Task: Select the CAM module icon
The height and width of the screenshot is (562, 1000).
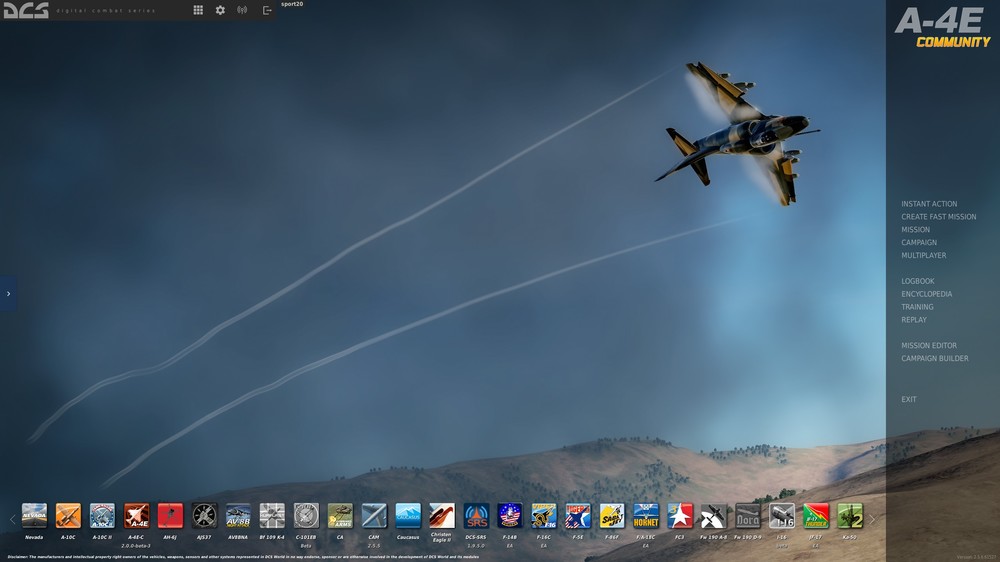Action: pyautogui.click(x=374, y=515)
